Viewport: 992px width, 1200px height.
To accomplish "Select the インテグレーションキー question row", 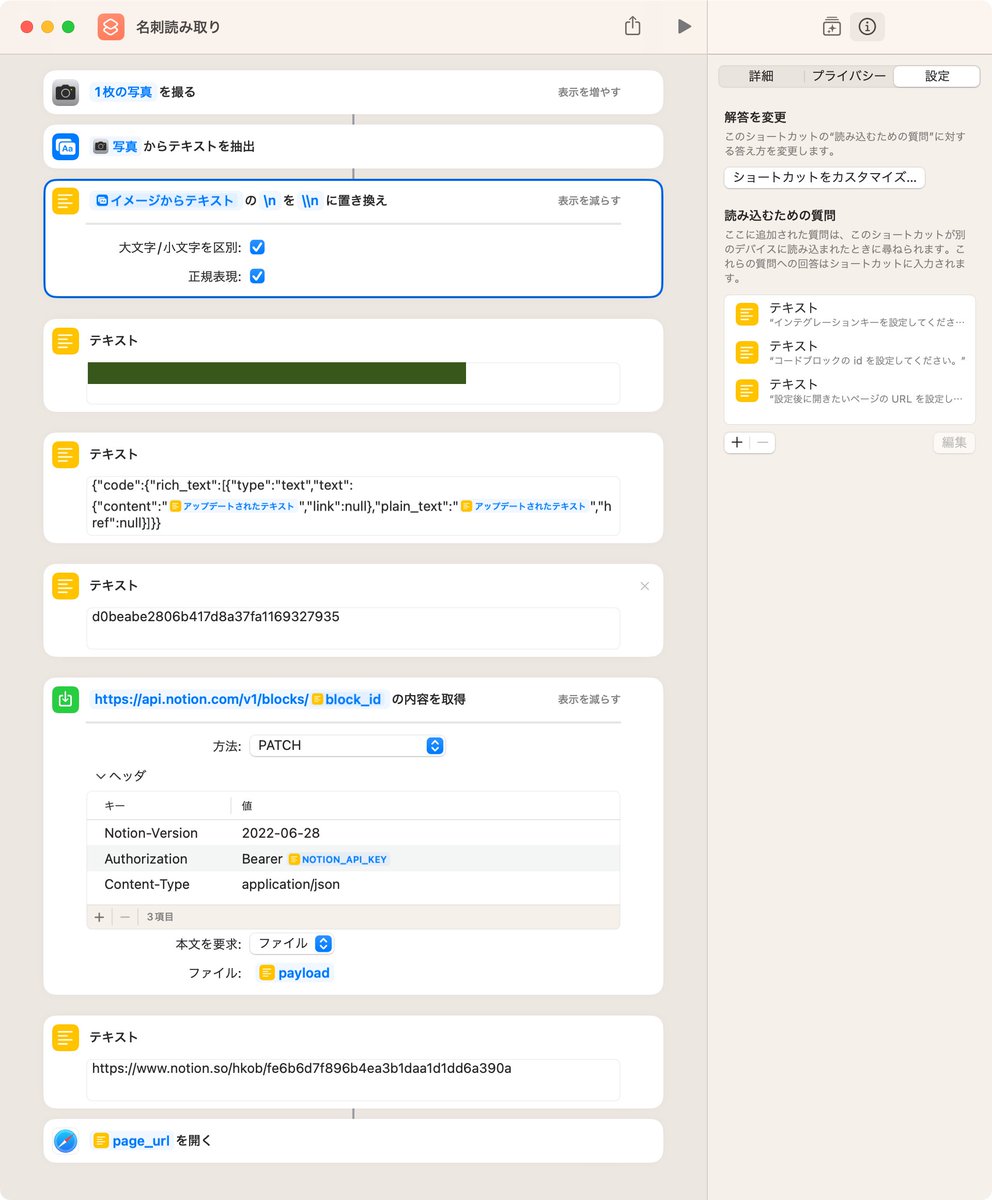I will pos(849,314).
